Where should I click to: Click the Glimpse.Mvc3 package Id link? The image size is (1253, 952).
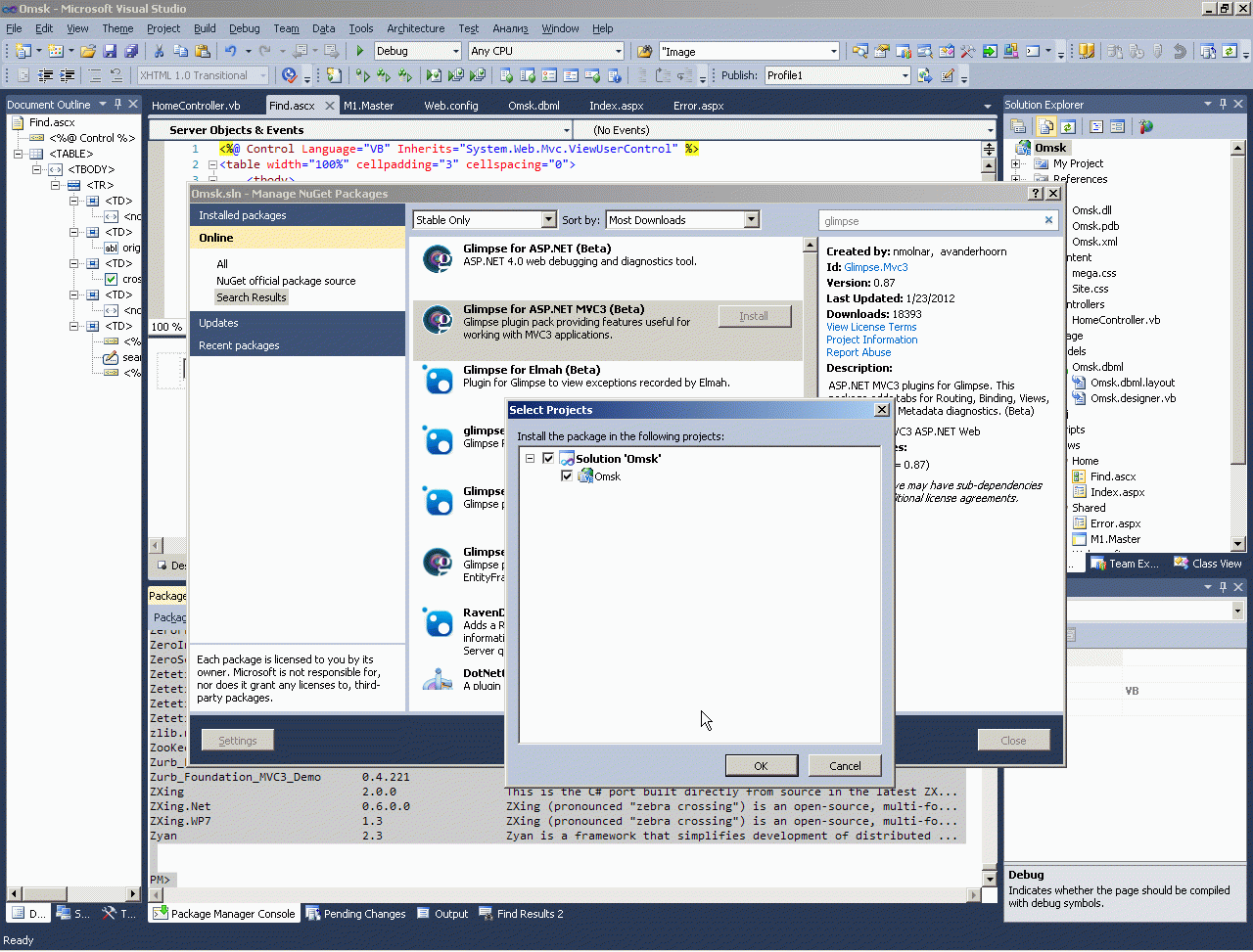(876, 267)
